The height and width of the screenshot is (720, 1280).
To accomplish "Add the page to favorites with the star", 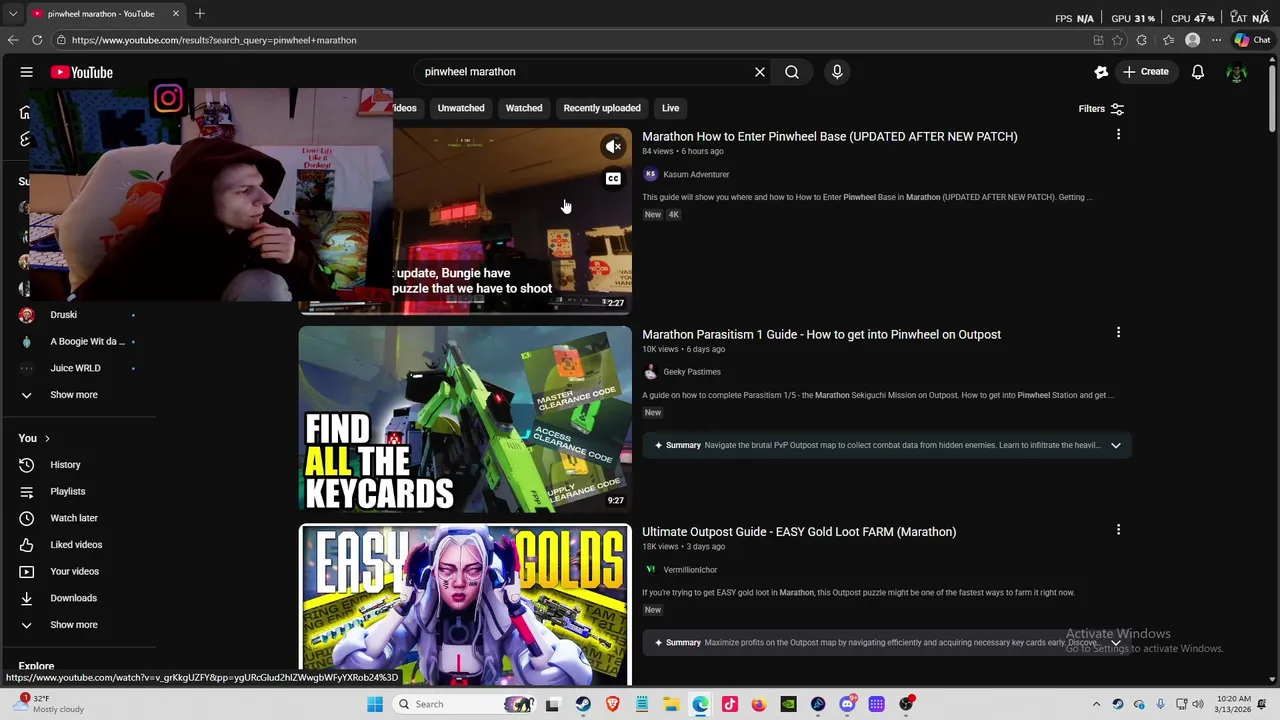I will [x=1117, y=40].
